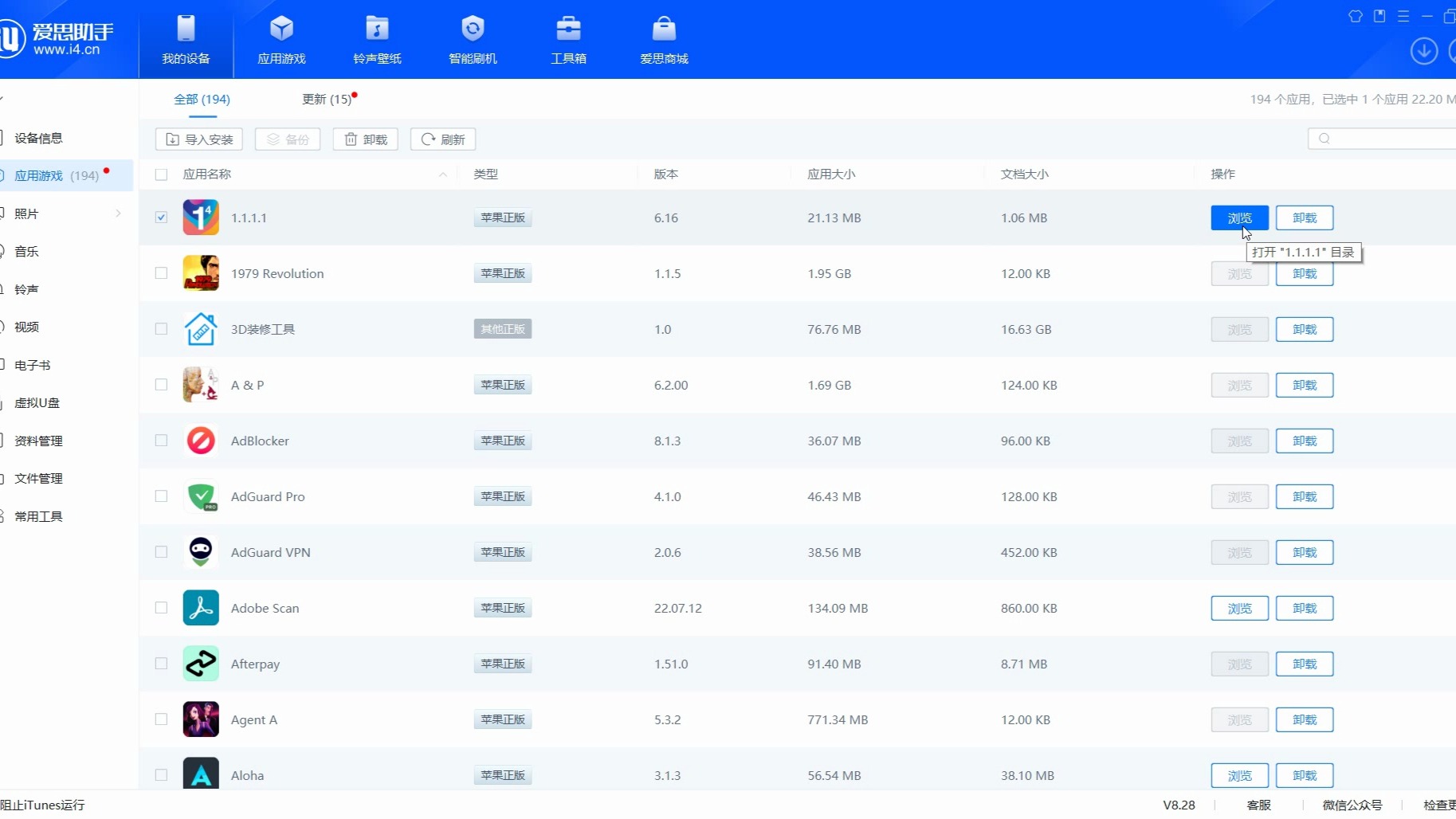The image size is (1456, 819).
Task: Click the skin/theme shirt icon in title bar
Action: click(x=1355, y=16)
